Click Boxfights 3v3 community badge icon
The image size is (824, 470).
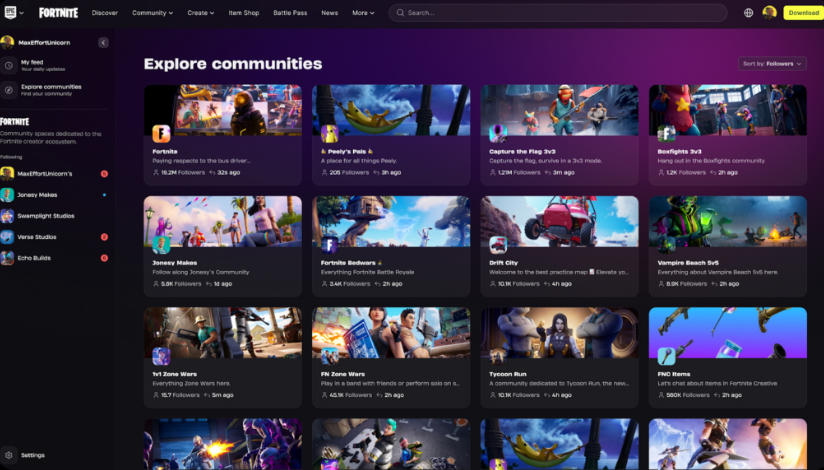(666, 134)
